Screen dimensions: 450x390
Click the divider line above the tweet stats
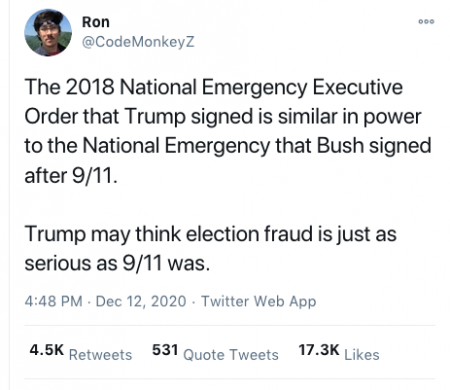click(230, 325)
